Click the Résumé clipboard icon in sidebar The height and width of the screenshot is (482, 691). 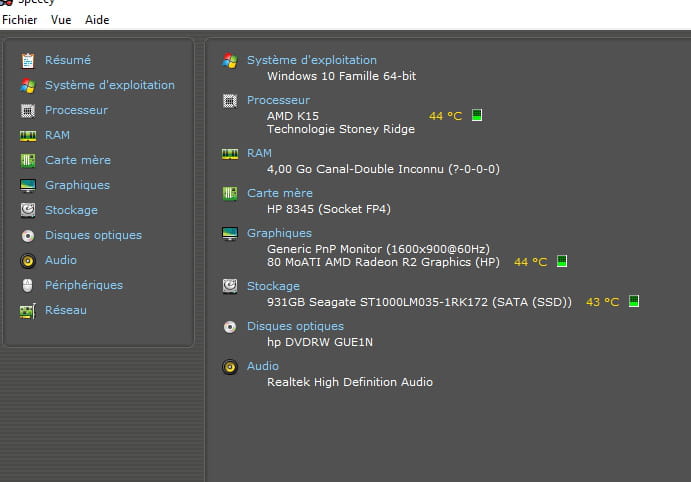coord(28,60)
